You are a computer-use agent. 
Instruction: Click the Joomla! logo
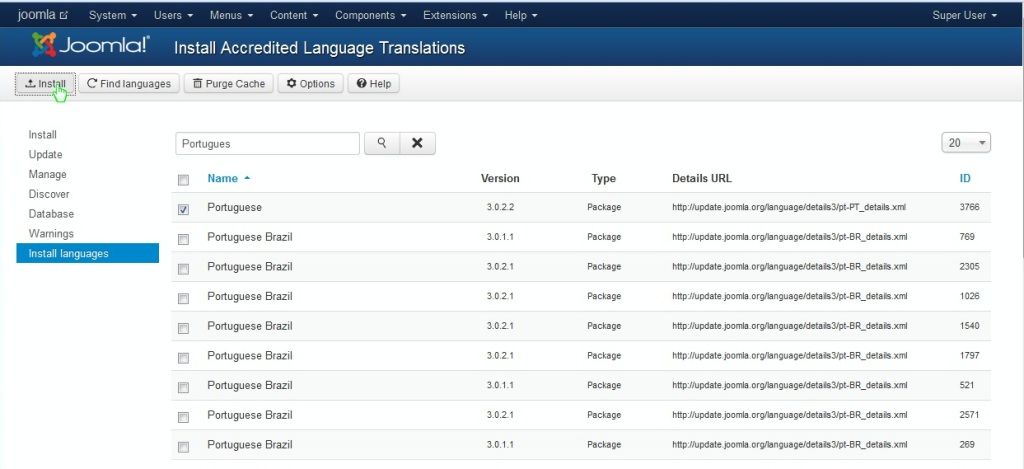click(x=91, y=45)
